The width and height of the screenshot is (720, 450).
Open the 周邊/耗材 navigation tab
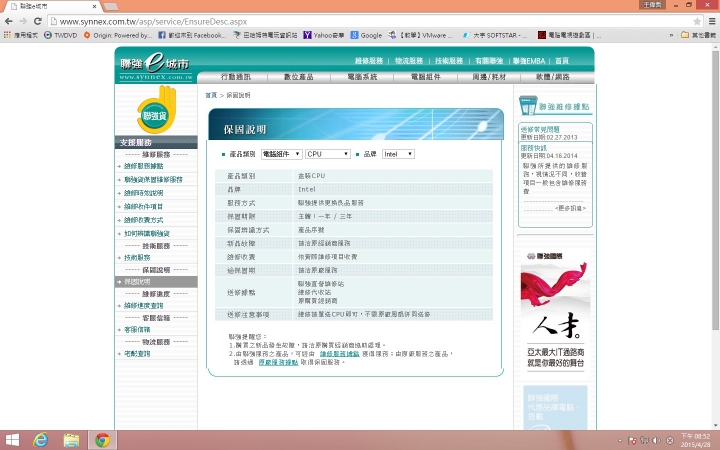pos(489,77)
